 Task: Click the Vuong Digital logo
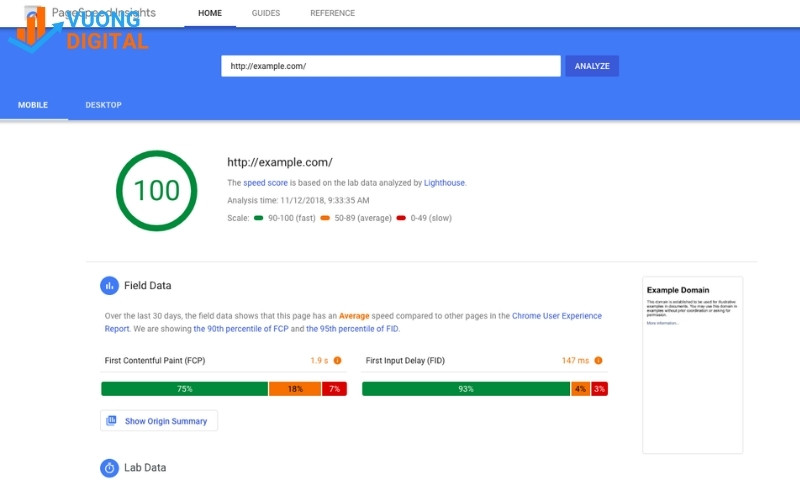pos(80,30)
